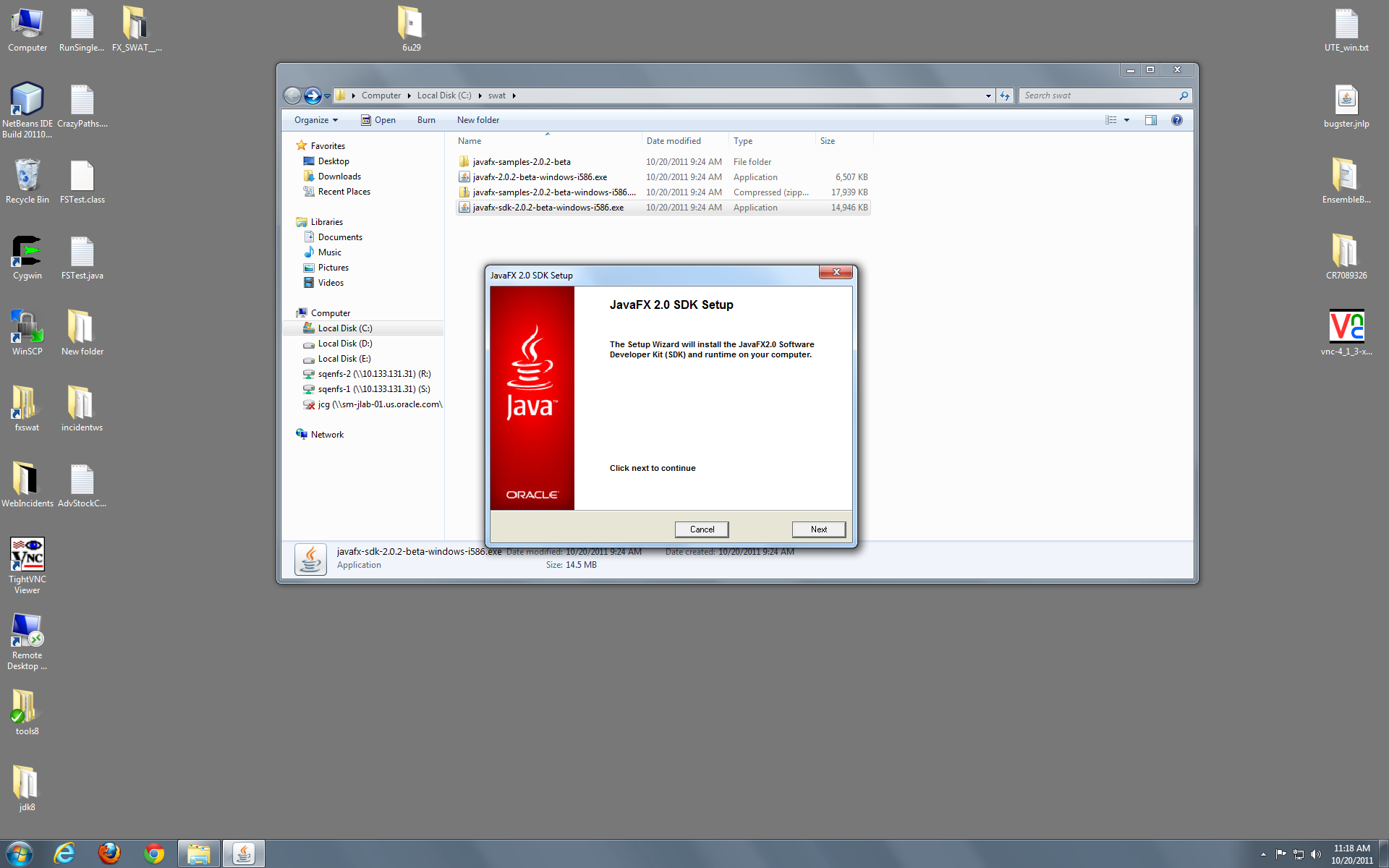Click the Explorer help icon

pyautogui.click(x=1177, y=120)
